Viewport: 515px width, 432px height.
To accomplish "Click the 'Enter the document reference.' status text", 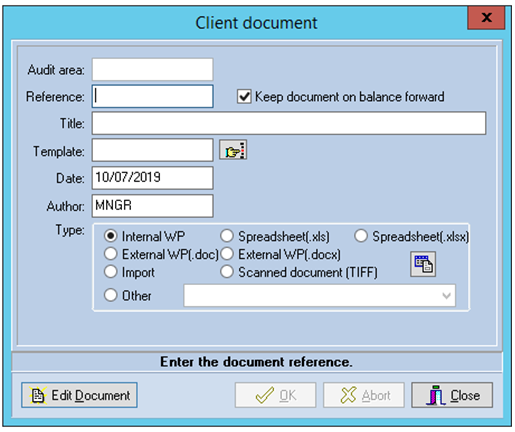I will click(256, 362).
